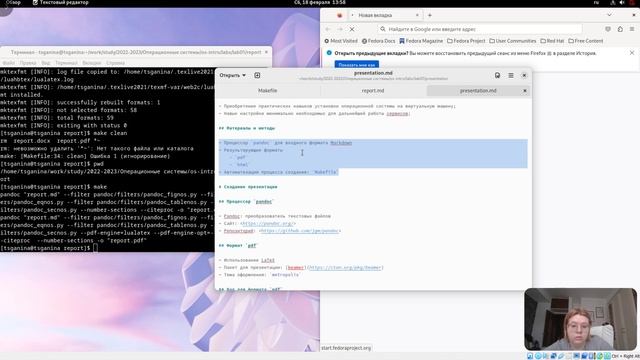Open the 'Открыть' dropdown in the text editor

(232, 76)
